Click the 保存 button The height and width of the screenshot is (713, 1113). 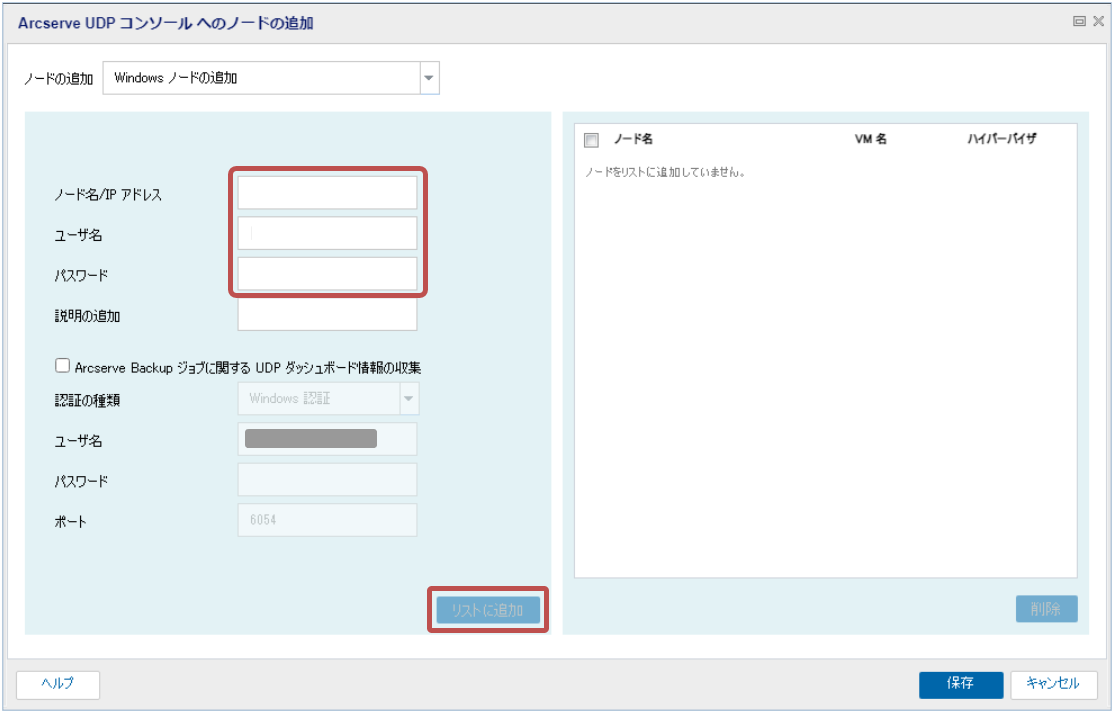pos(960,685)
